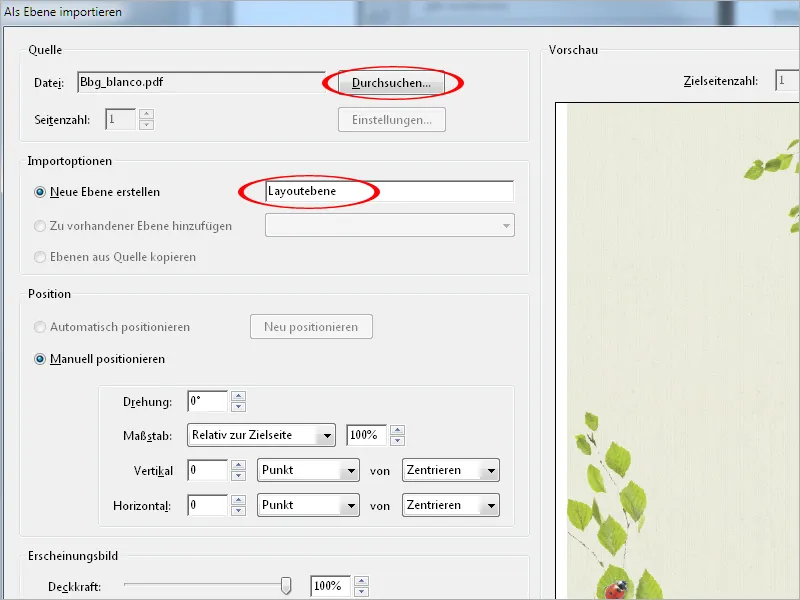Increase Seitenzahl with up arrow
The height and width of the screenshot is (600, 800).
(x=146, y=115)
